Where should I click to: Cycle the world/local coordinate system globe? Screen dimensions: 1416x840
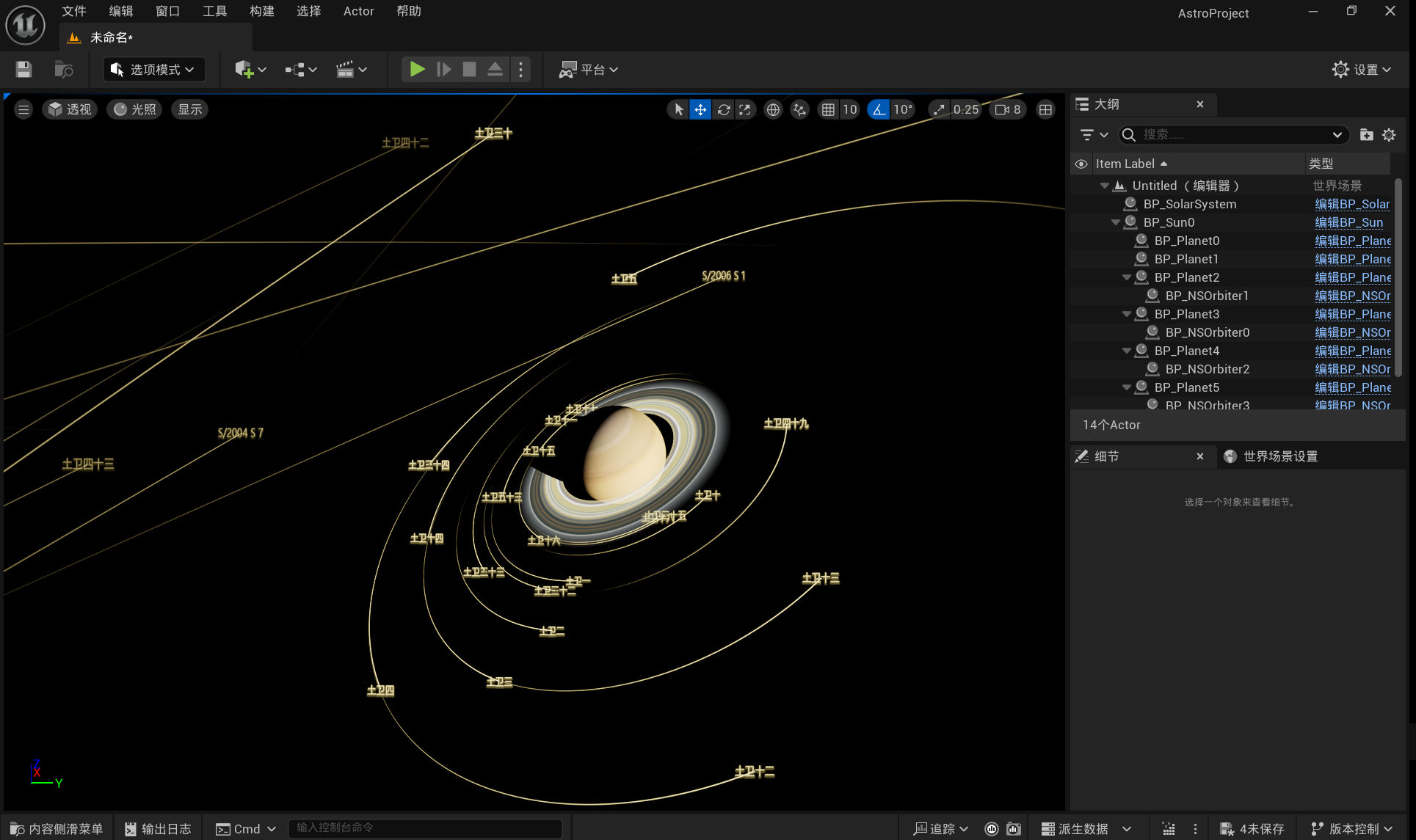(x=773, y=109)
